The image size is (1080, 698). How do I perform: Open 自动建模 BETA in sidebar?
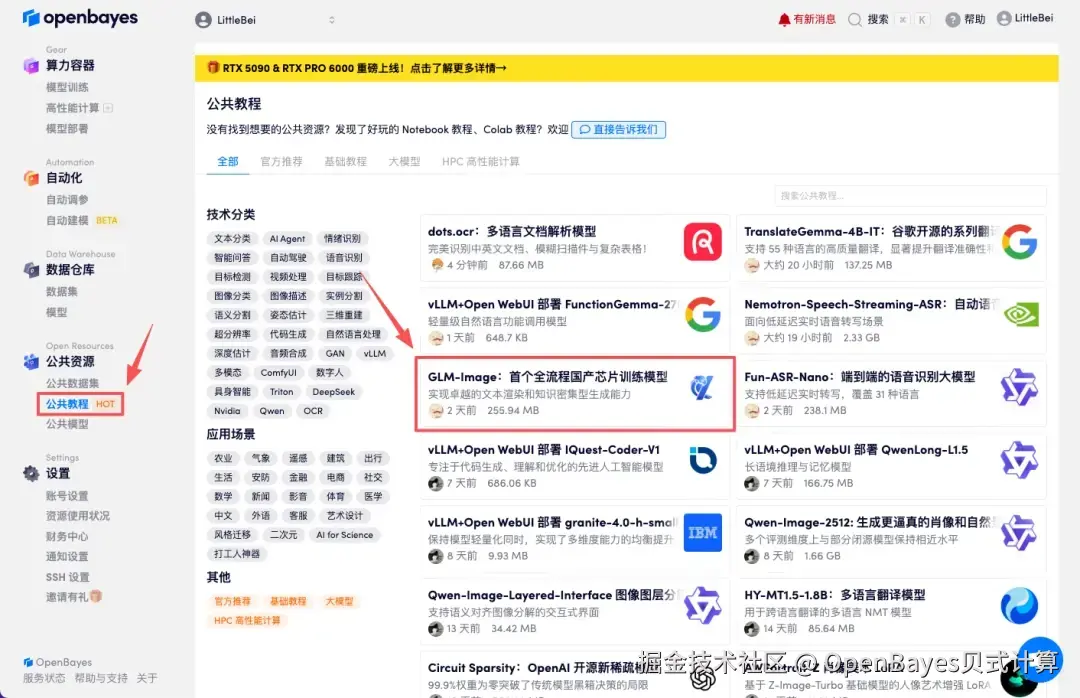pyautogui.click(x=81, y=220)
